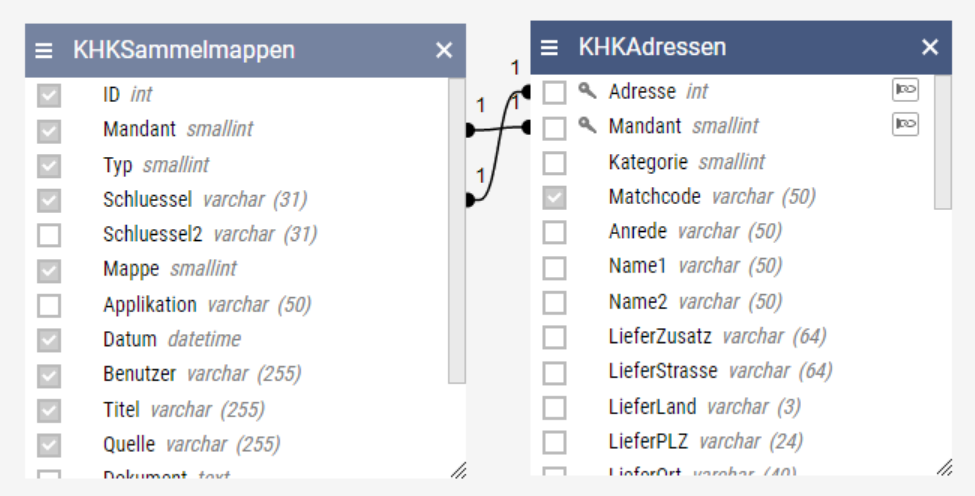This screenshot has height=496, width=975.
Task: Close the KHKAdressen table
Action: [930, 47]
